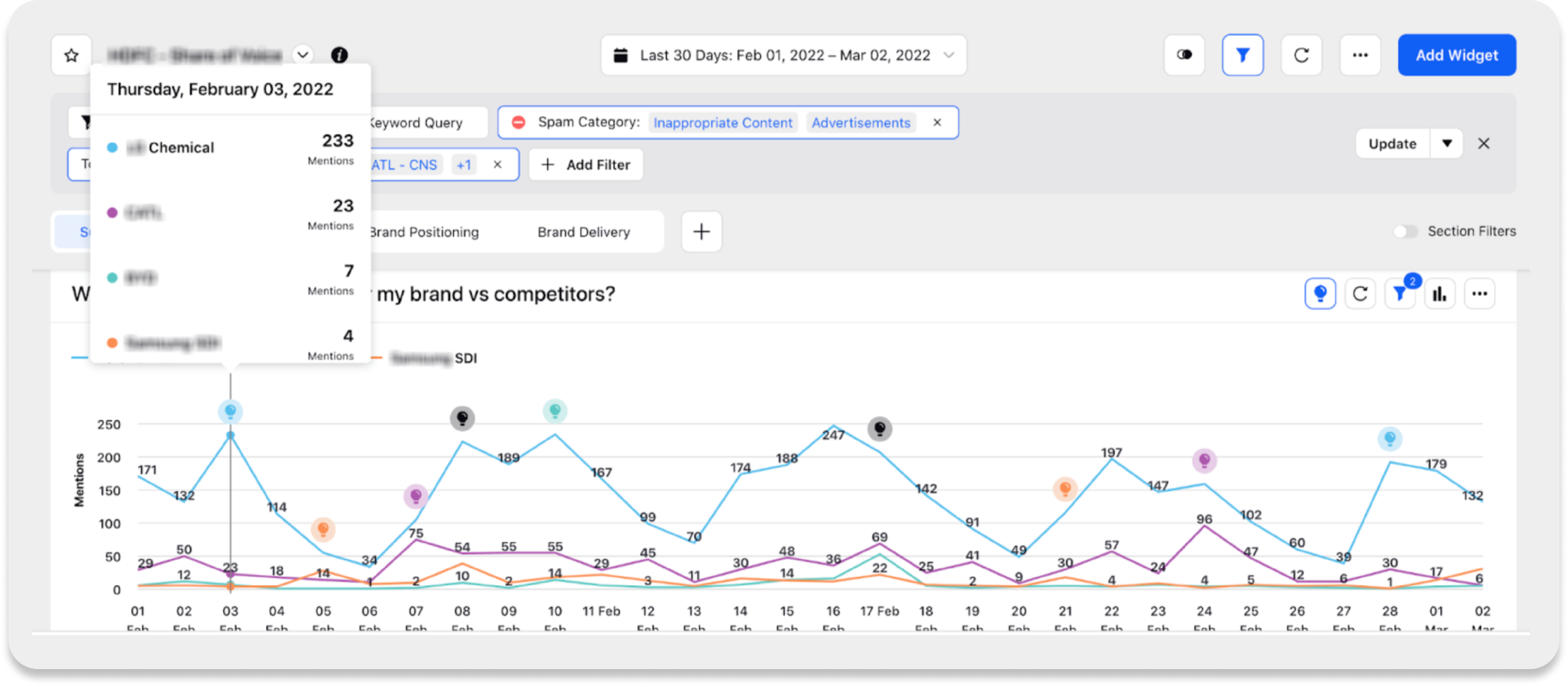Click the Spam Category exclude icon

518,122
